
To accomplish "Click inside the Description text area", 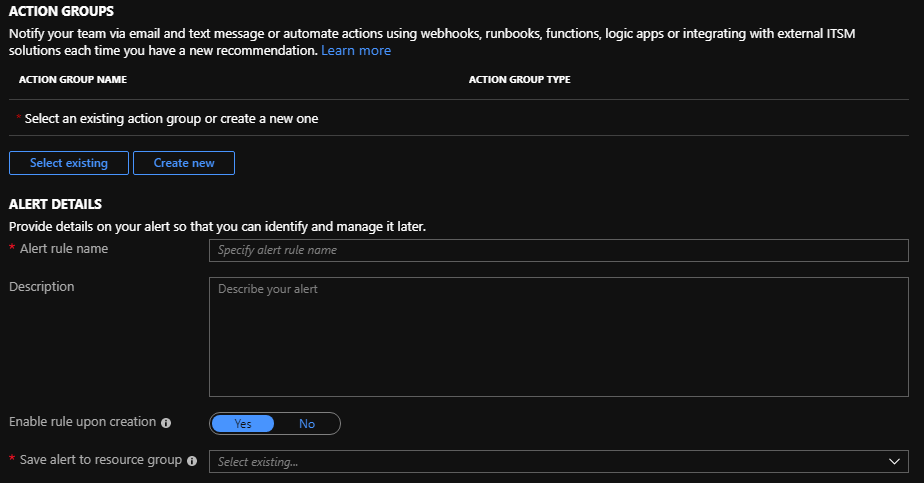I will coord(558,337).
